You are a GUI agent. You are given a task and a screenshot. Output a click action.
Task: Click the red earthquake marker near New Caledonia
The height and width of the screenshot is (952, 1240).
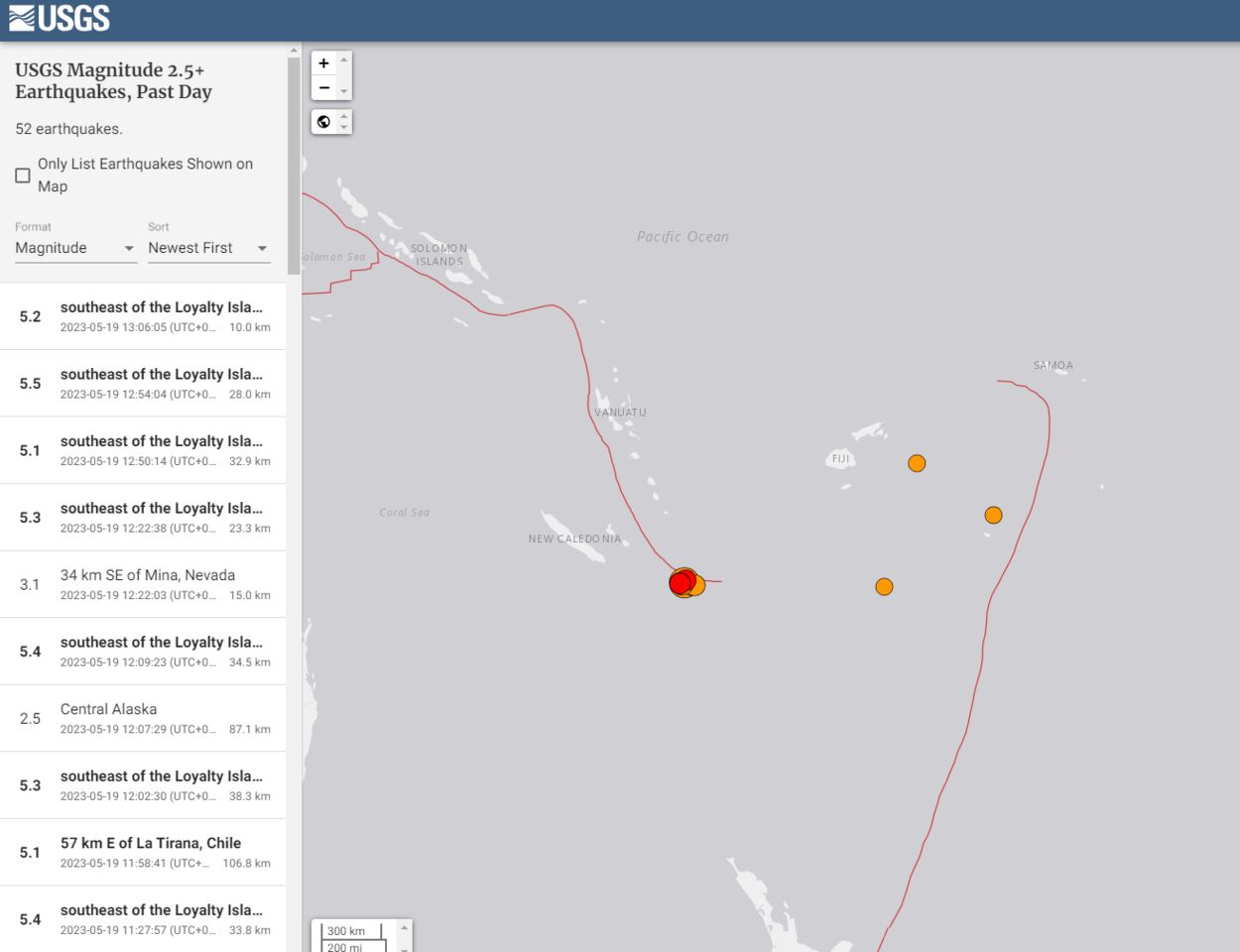680,583
